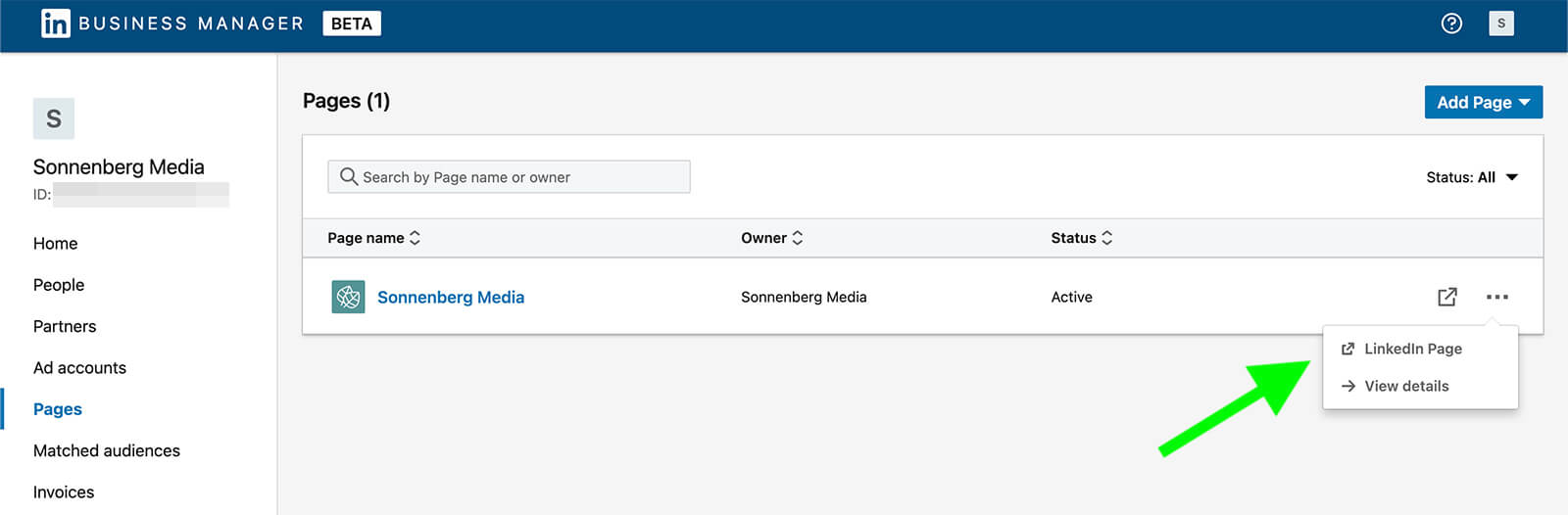Go to Home in sidebar
Image resolution: width=1568 pixels, height=515 pixels.
(55, 244)
